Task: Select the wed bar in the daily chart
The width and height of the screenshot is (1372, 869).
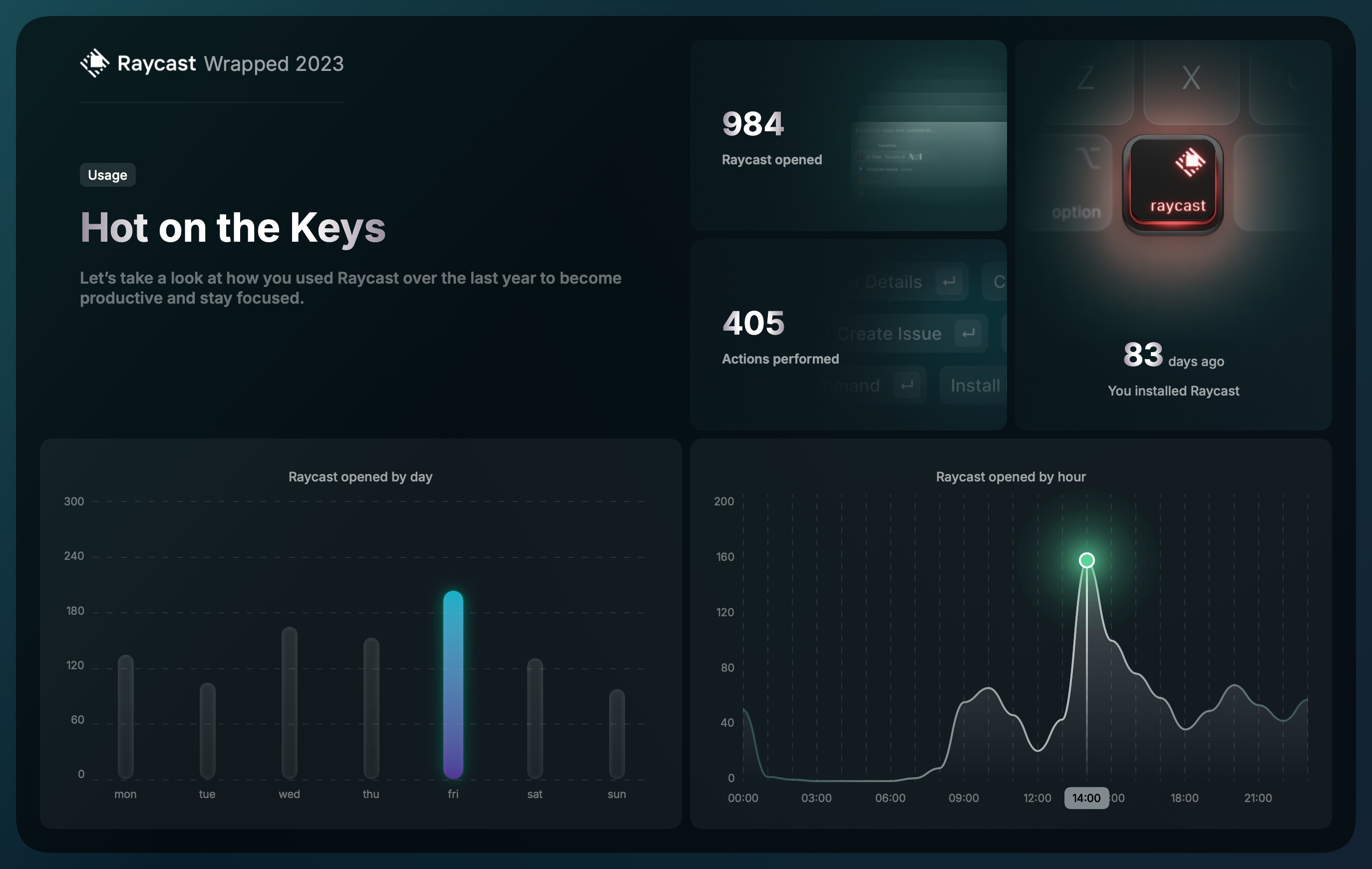Action: [x=290, y=703]
